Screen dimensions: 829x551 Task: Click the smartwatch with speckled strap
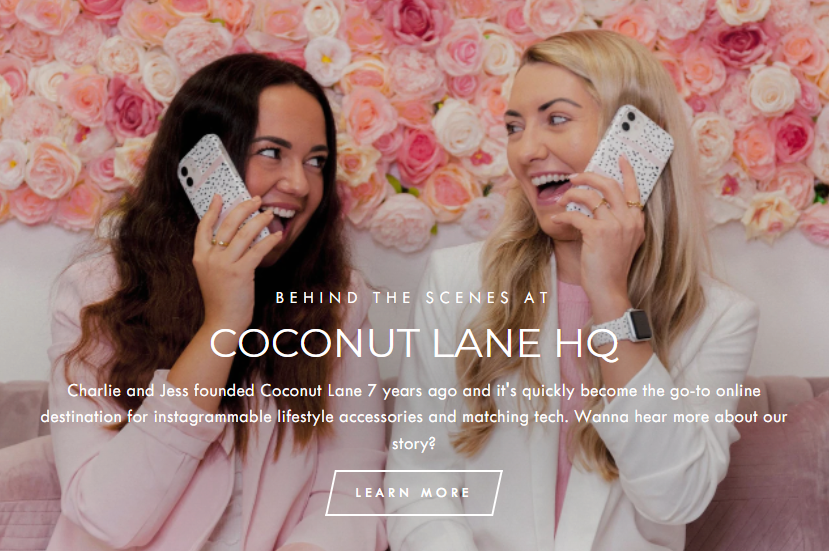tap(624, 329)
